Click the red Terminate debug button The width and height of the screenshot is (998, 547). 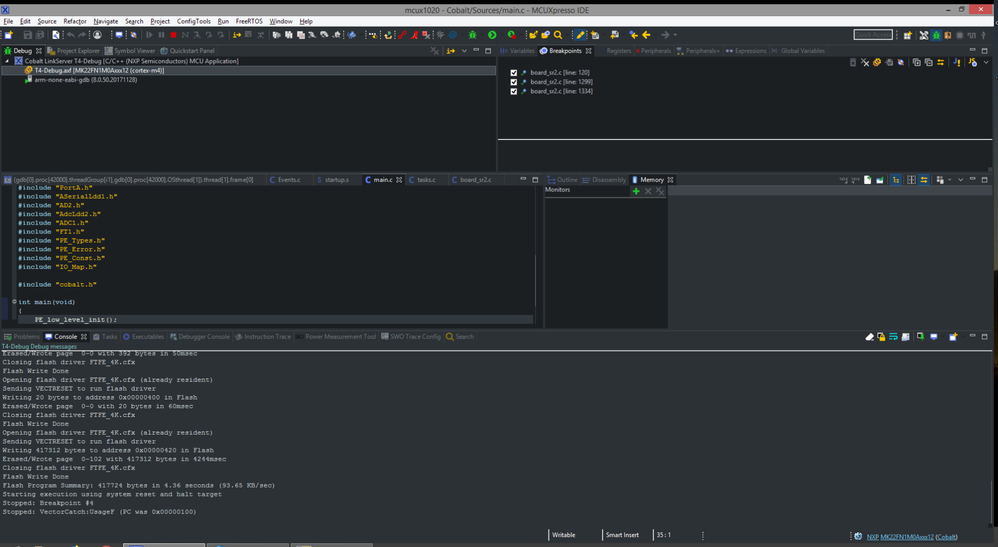[173, 35]
